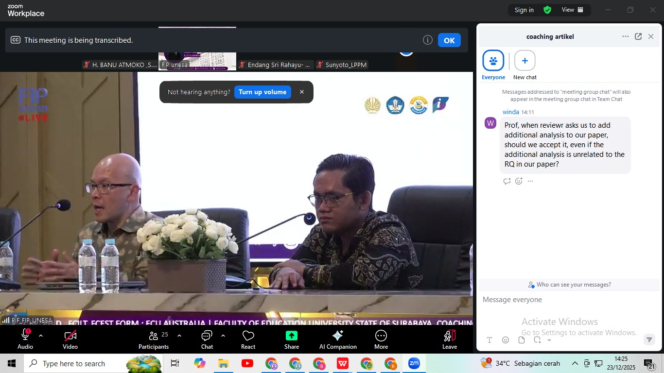The height and width of the screenshot is (373, 664).
Task: Start camera with the Video button
Action: tap(70, 339)
